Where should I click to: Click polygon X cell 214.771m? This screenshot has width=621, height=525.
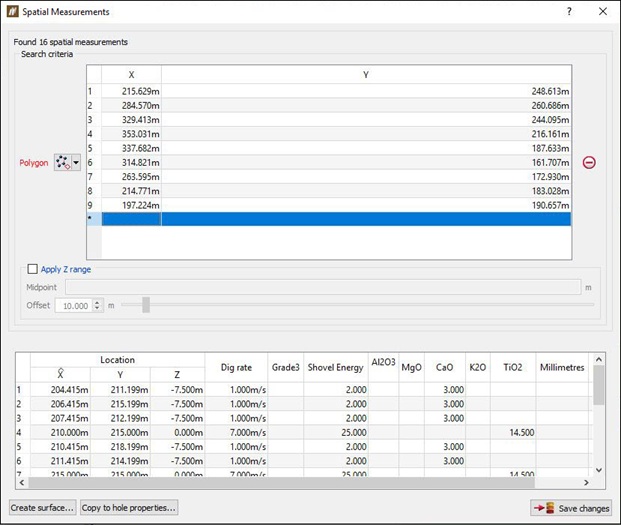coord(131,191)
